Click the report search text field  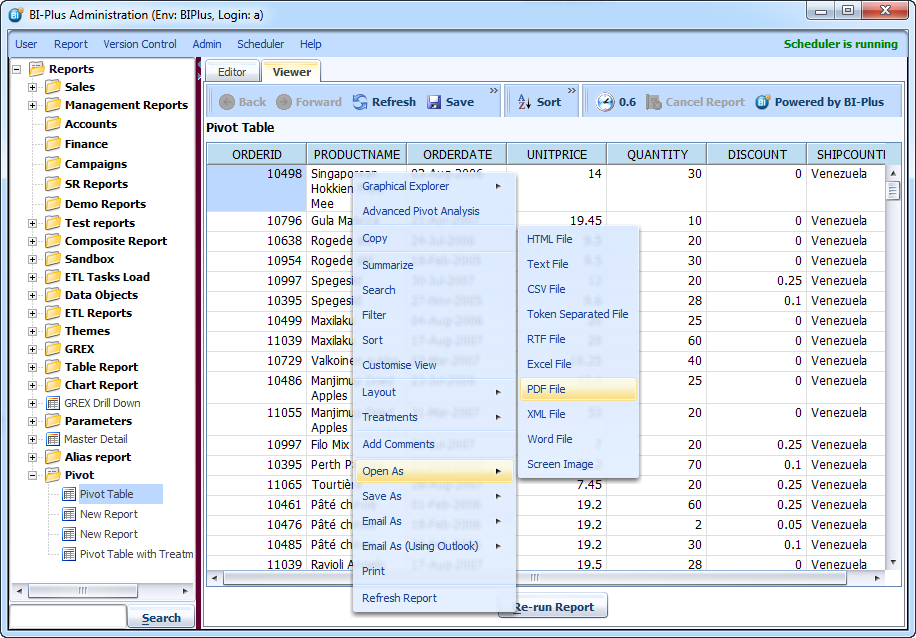[x=68, y=617]
